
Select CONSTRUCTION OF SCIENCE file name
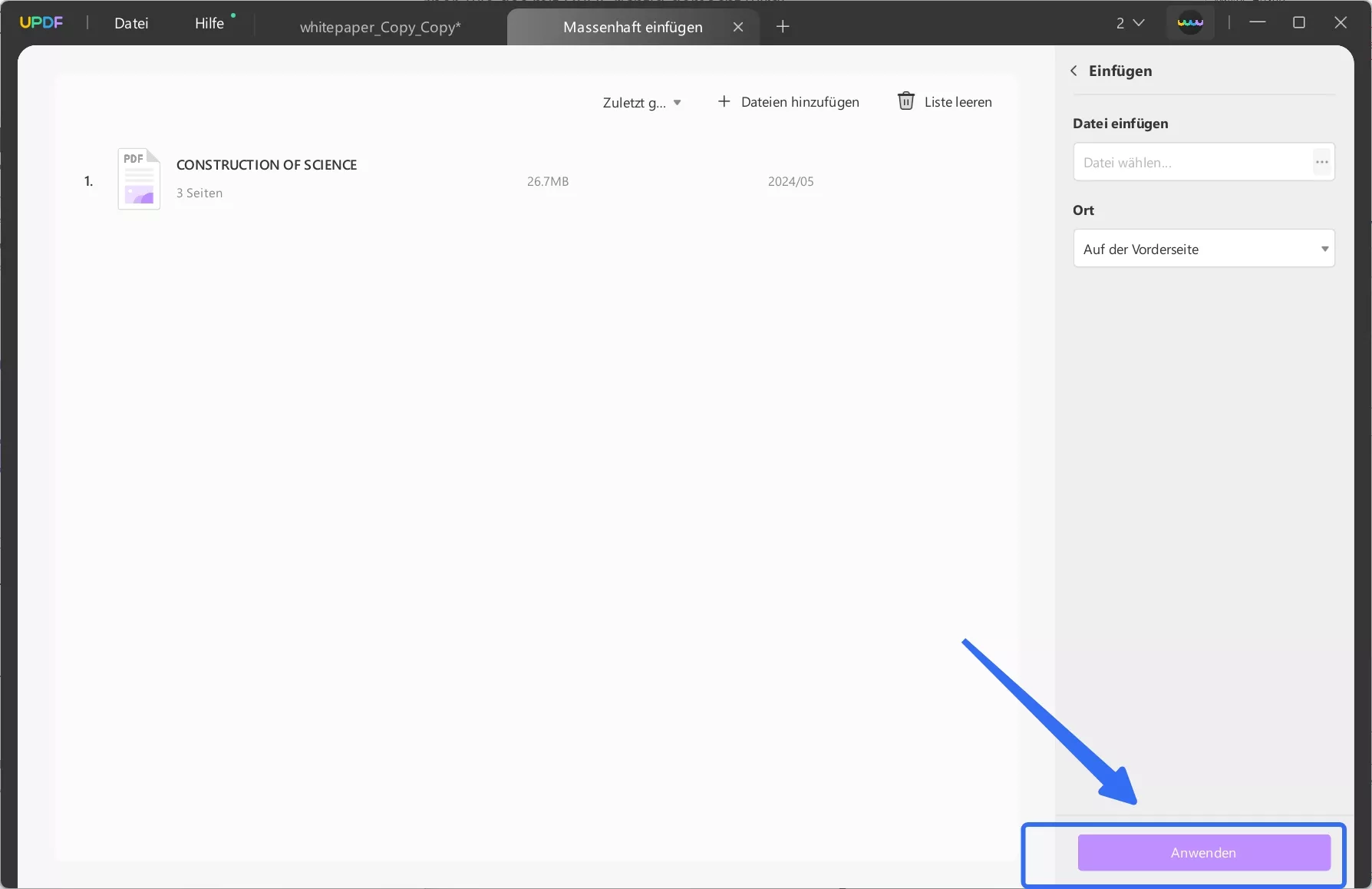click(x=267, y=164)
